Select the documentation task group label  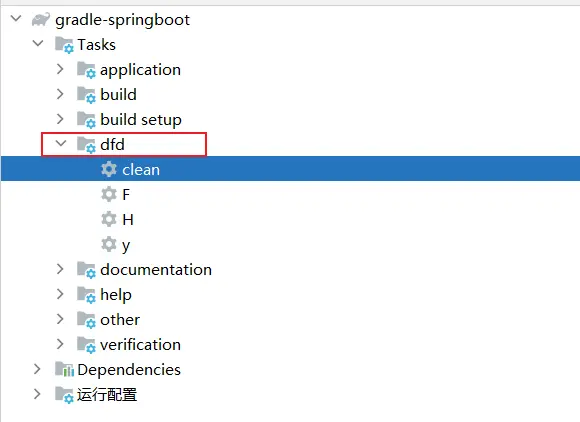click(156, 270)
